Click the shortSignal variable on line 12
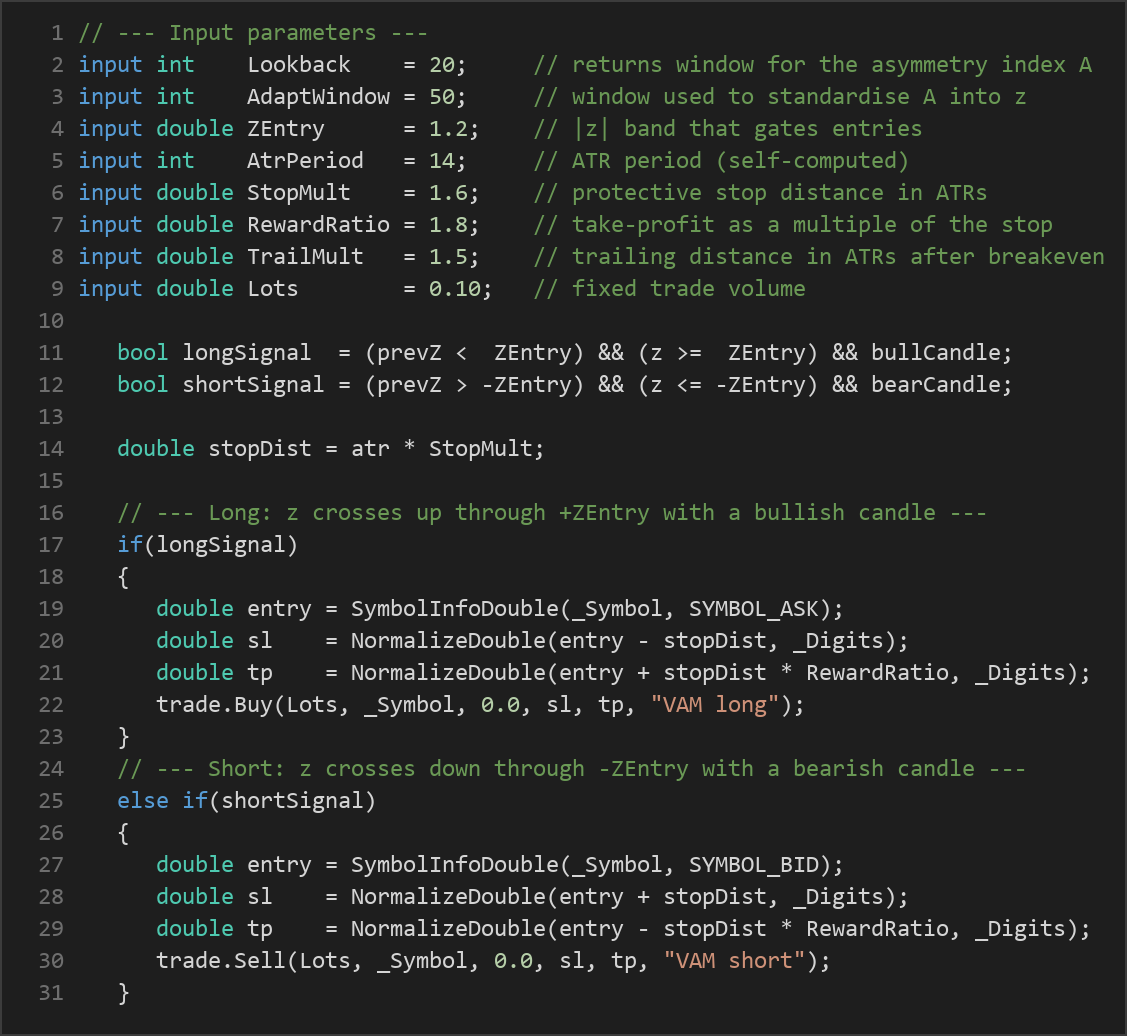Screen dimensions: 1127x1036 pyautogui.click(x=253, y=385)
